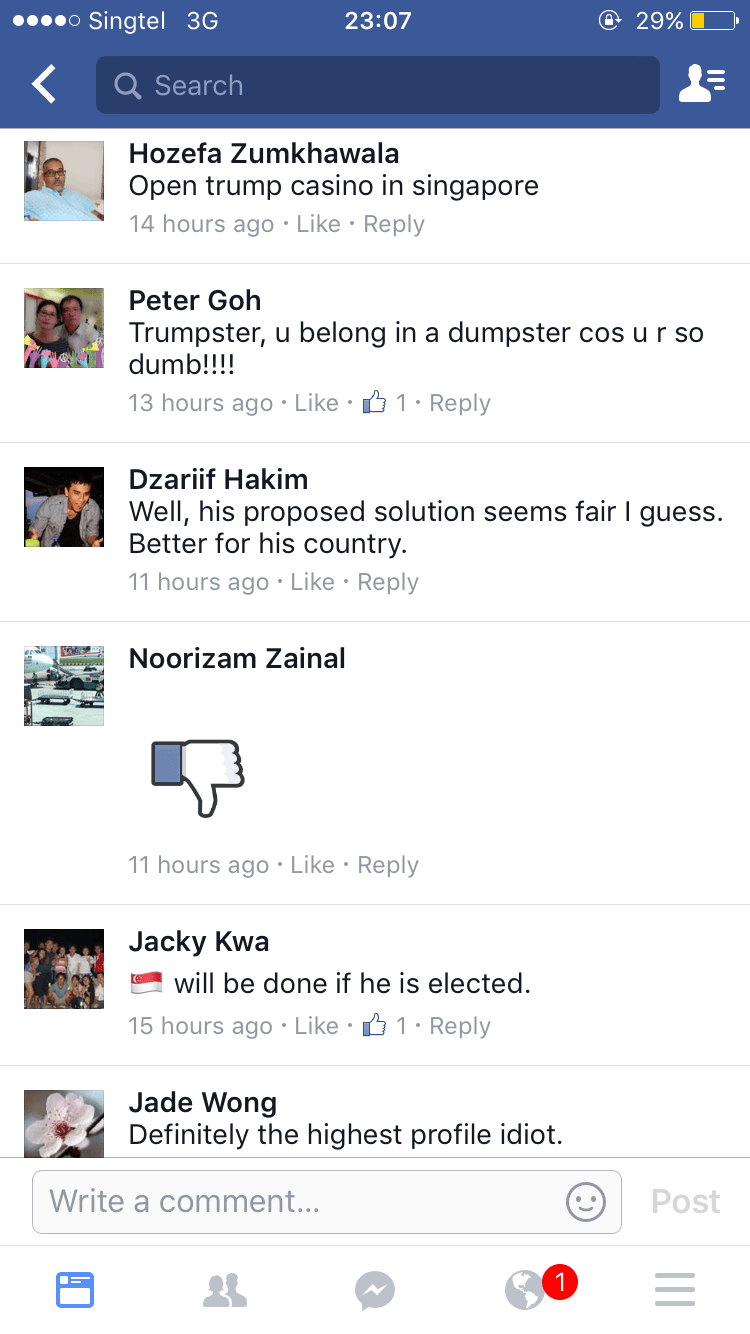Screen dimensions: 750x1334
Task: Open the hamburger More menu
Action: (x=675, y=1290)
